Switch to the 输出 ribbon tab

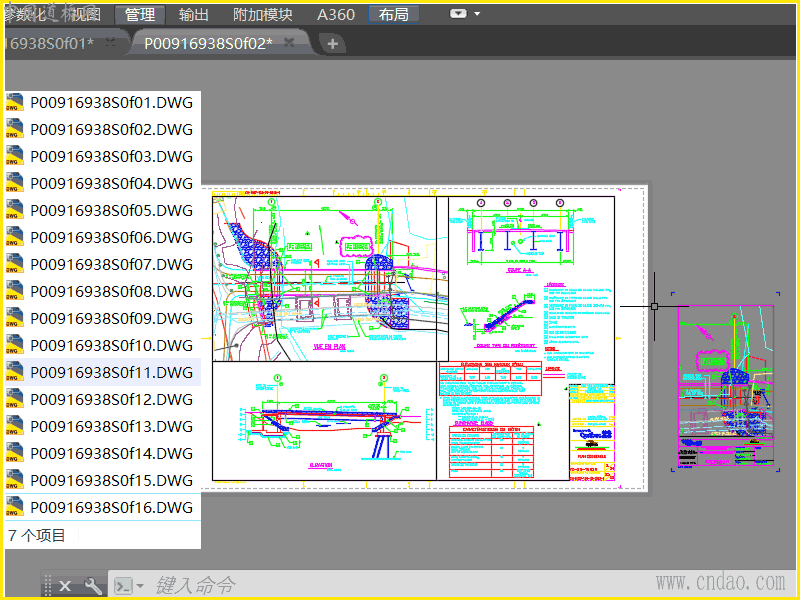pos(194,14)
